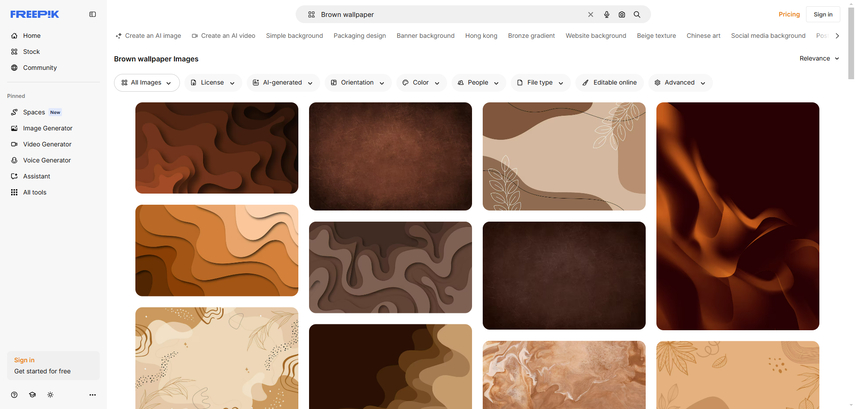Open dark brown papercut waves thumbnail

coord(216,148)
